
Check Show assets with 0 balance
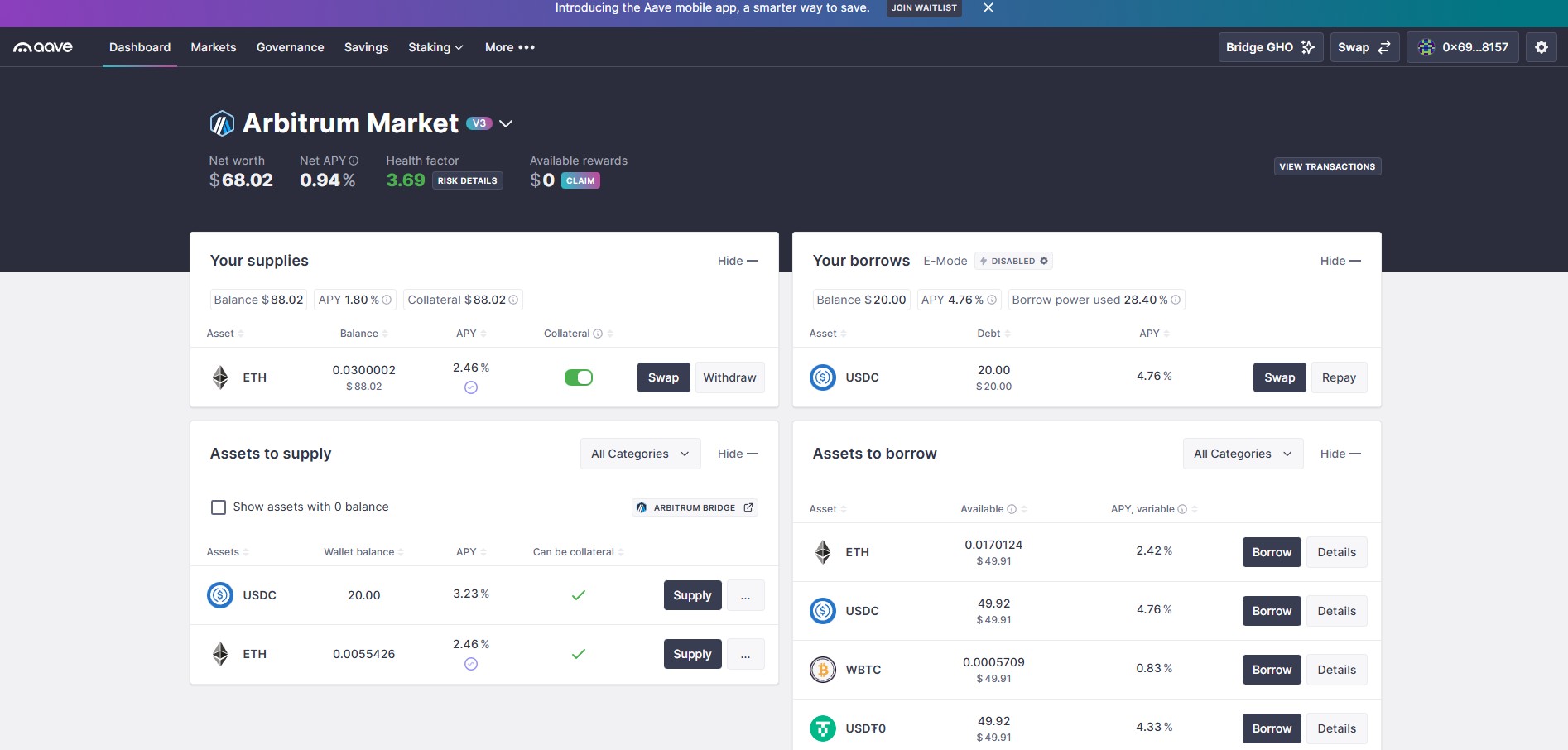[x=219, y=507]
